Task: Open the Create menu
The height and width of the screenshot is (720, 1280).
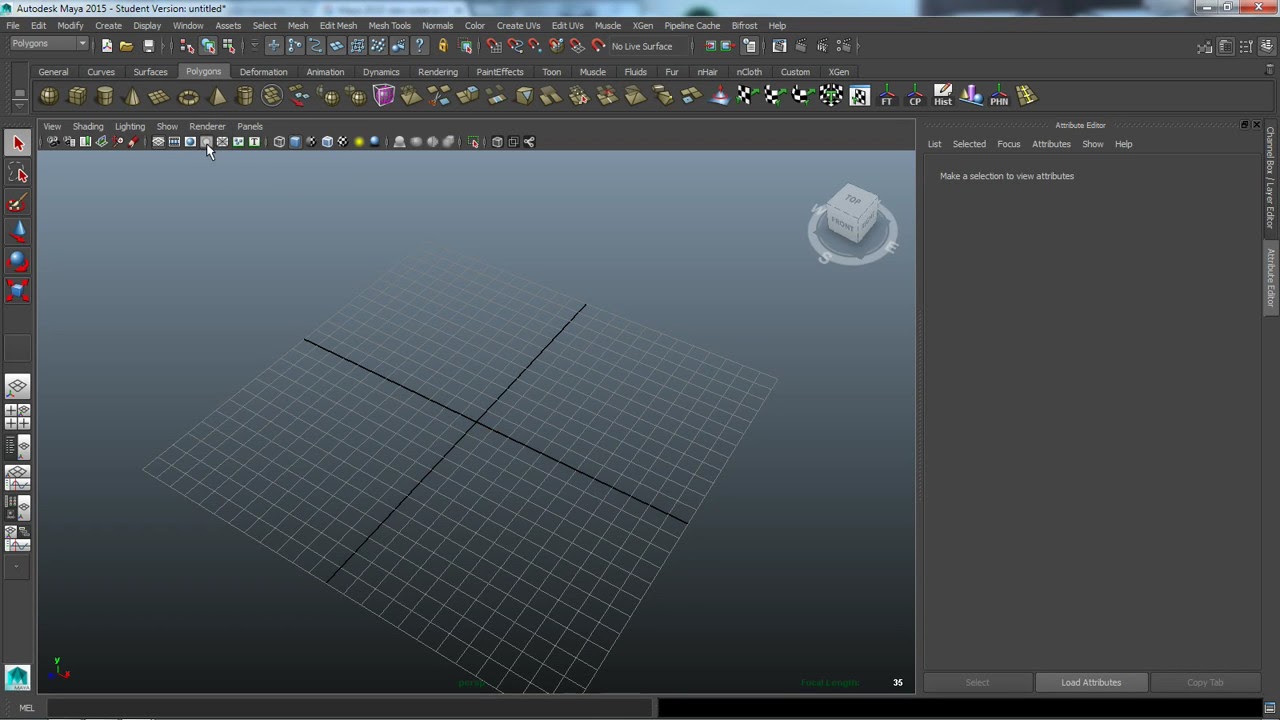Action: (x=108, y=26)
